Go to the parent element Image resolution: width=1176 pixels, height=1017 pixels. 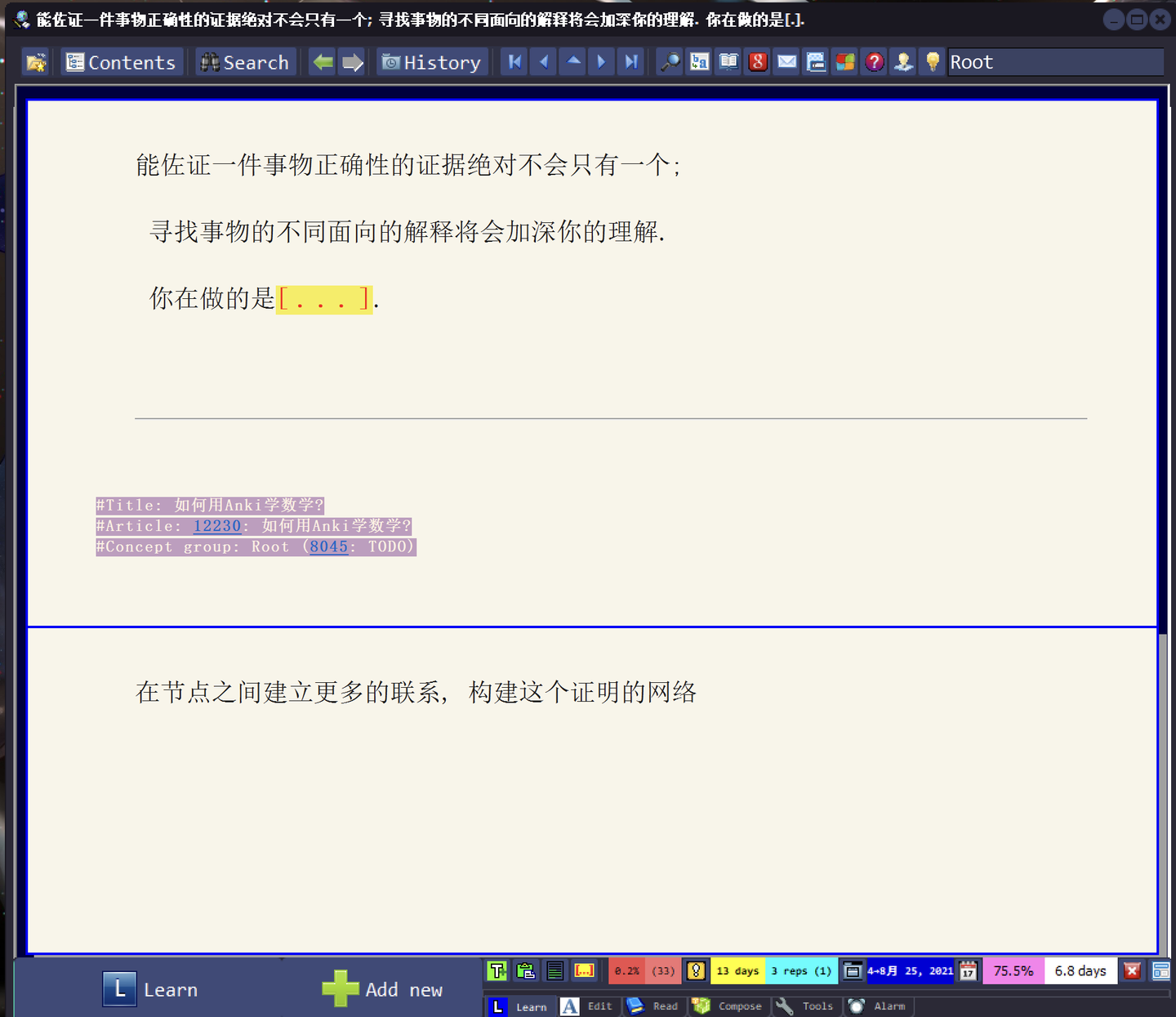pyautogui.click(x=573, y=62)
